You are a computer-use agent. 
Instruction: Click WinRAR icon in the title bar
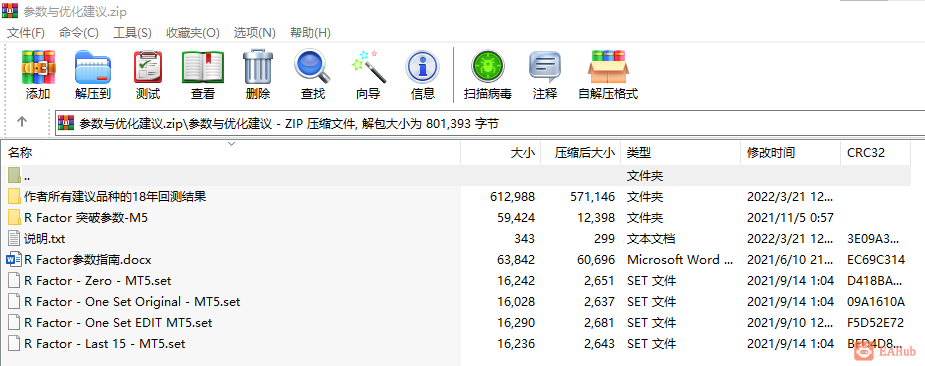point(9,11)
